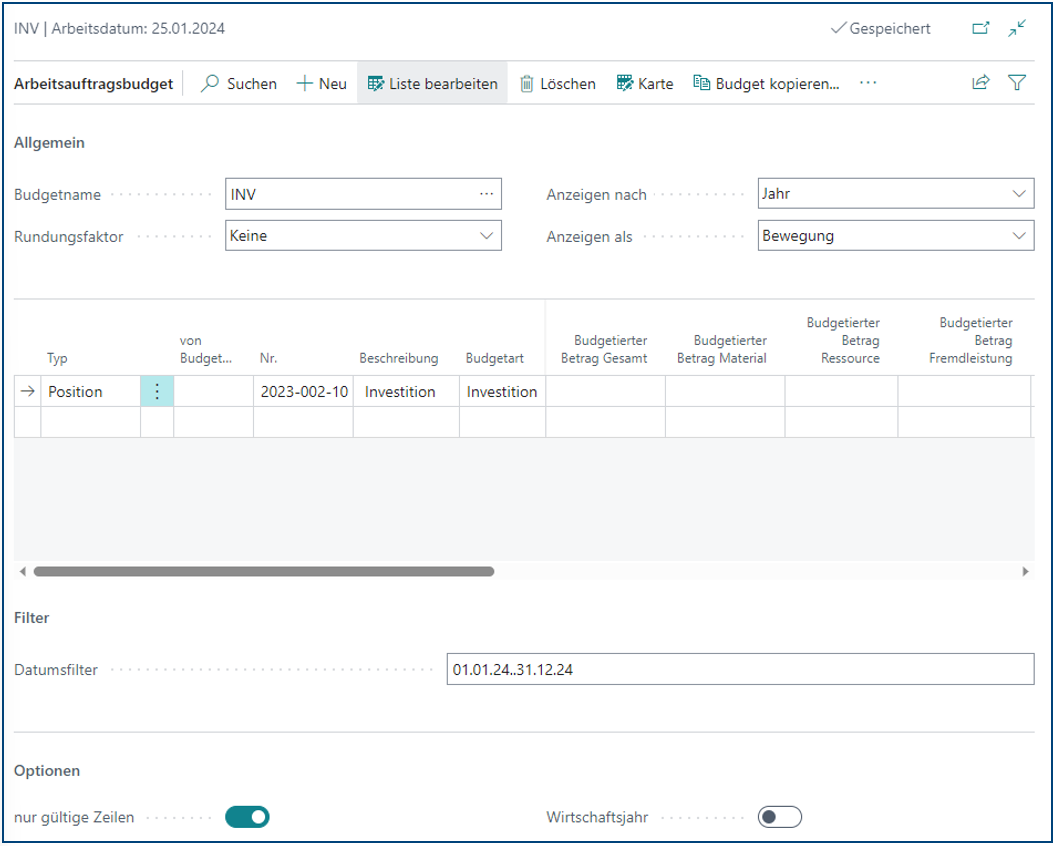The width and height of the screenshot is (1057, 846).
Task: Click the Gespeichert status indicator
Action: (x=880, y=28)
